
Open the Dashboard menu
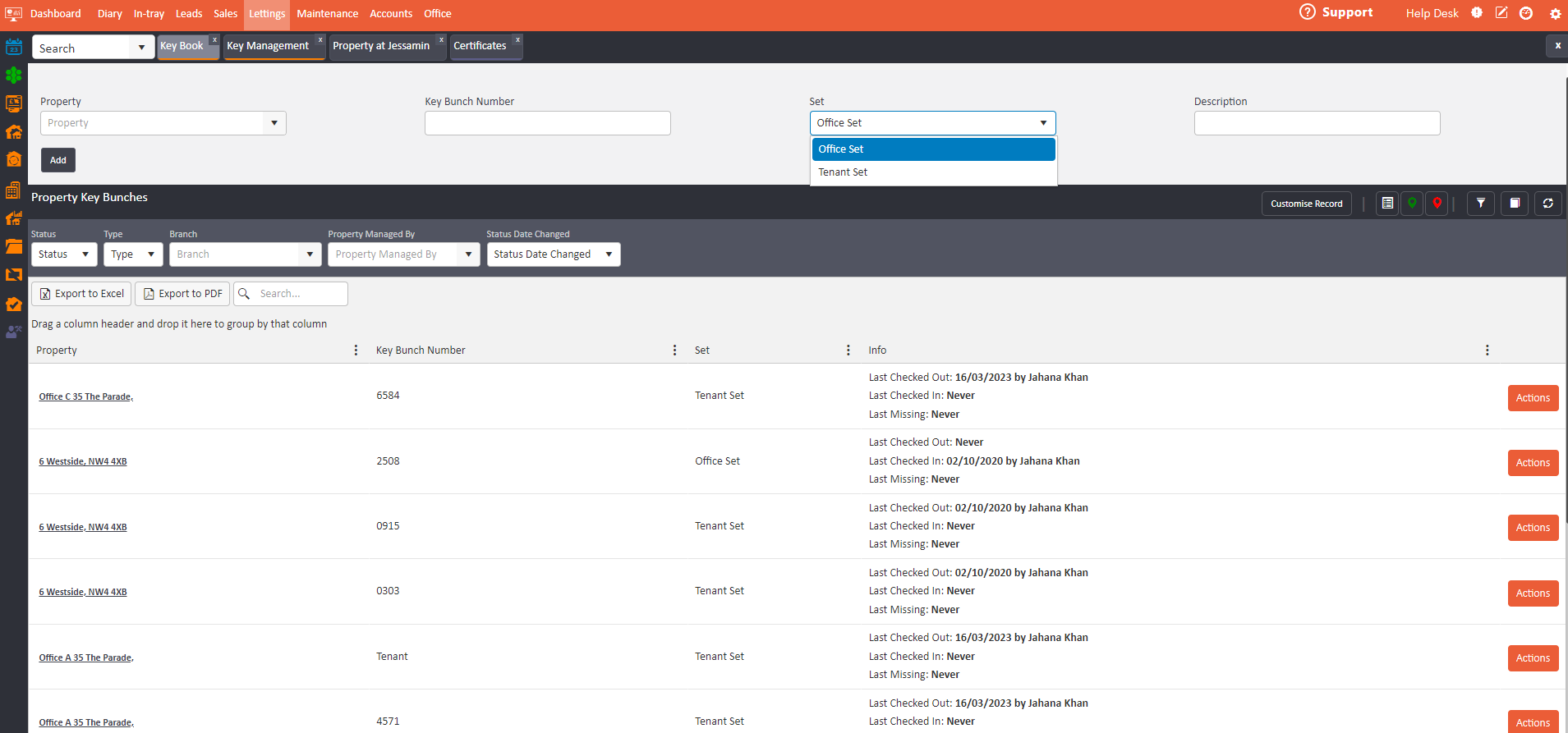[x=56, y=13]
